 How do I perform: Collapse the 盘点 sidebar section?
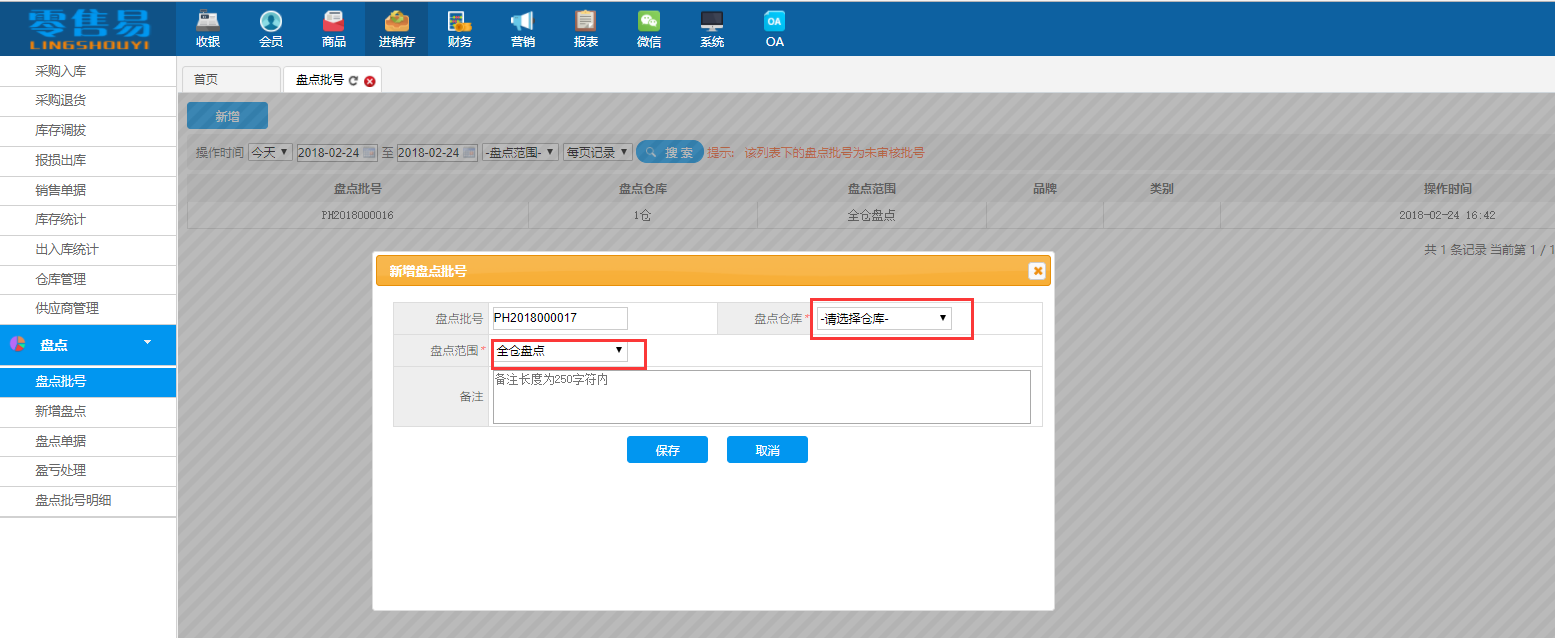[x=148, y=343]
